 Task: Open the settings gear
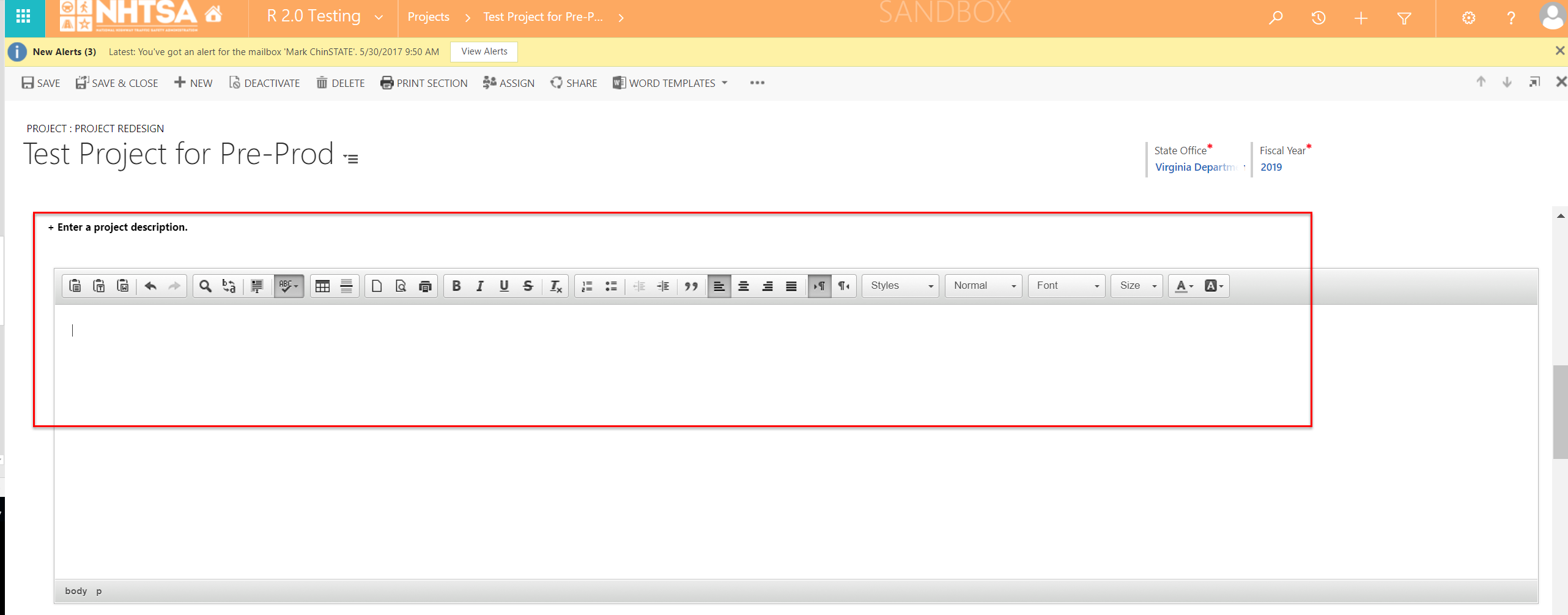1469,18
